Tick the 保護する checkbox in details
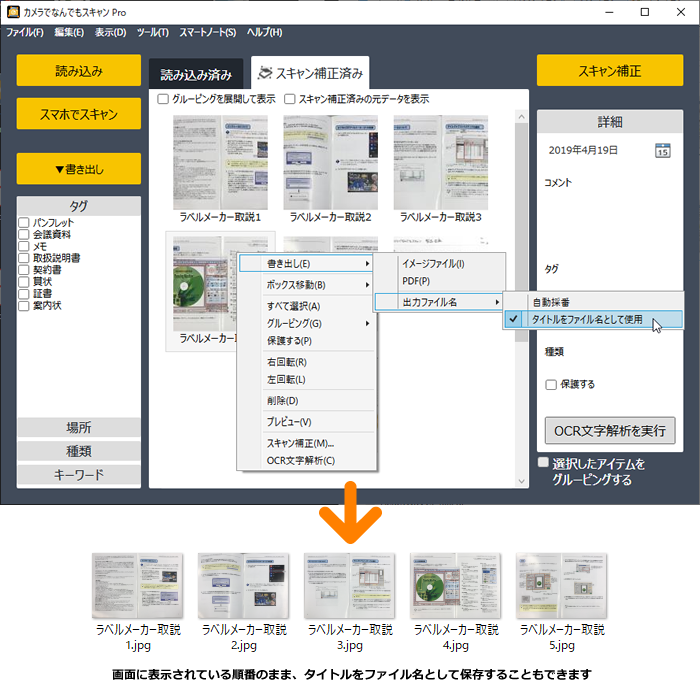700x687 pixels. point(551,384)
